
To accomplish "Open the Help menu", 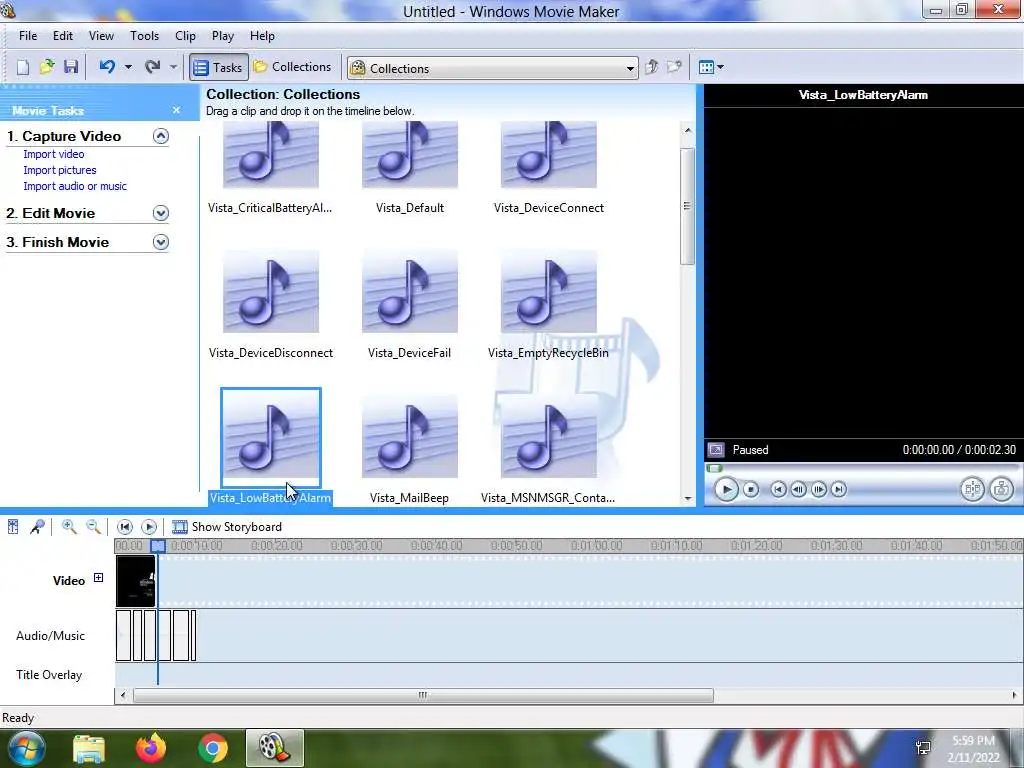I will (262, 36).
